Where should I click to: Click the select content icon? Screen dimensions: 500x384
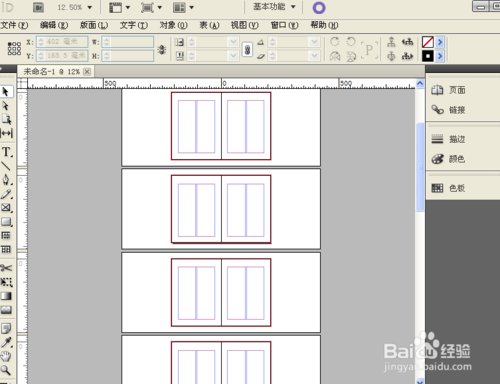point(391,56)
